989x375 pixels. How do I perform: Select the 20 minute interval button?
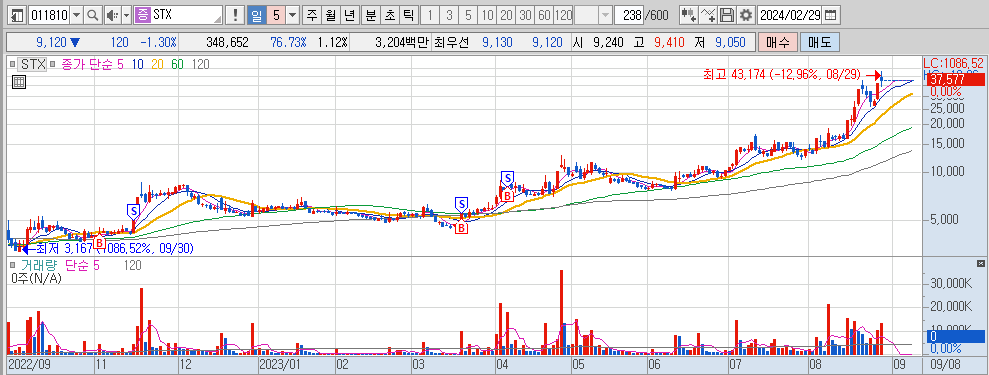click(506, 15)
